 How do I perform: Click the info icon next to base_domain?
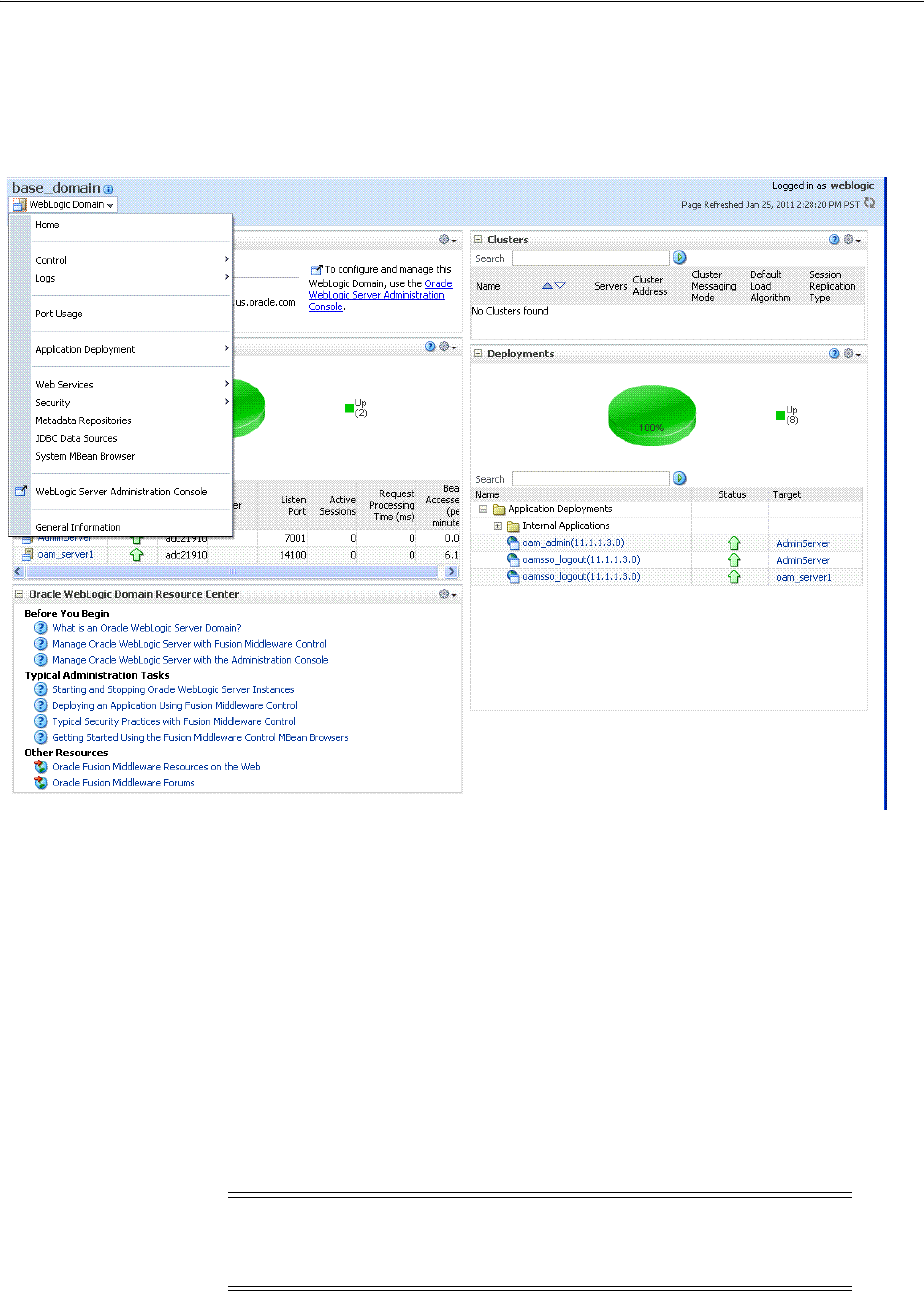point(108,189)
